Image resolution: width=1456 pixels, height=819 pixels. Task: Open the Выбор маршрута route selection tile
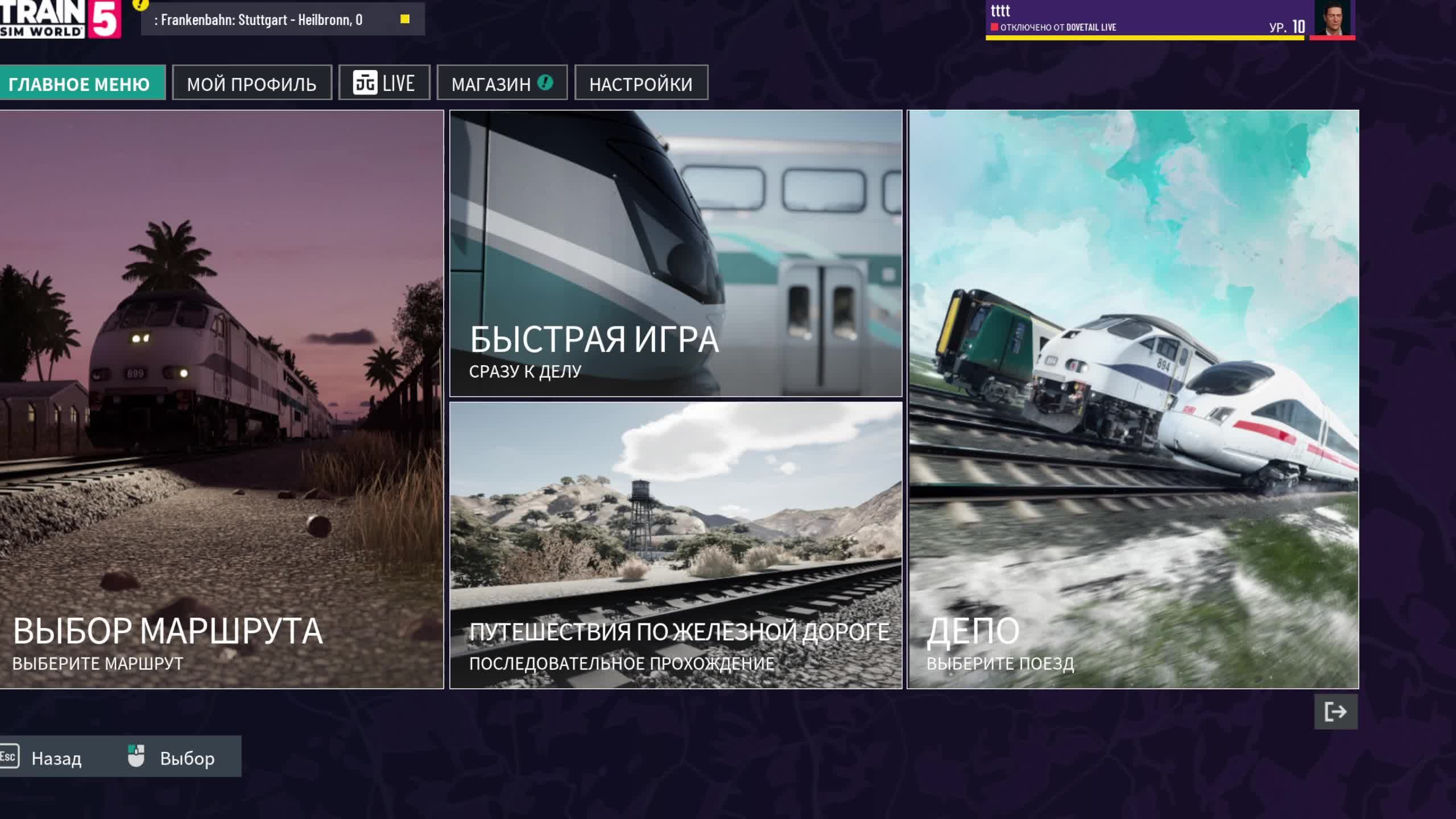point(221,398)
